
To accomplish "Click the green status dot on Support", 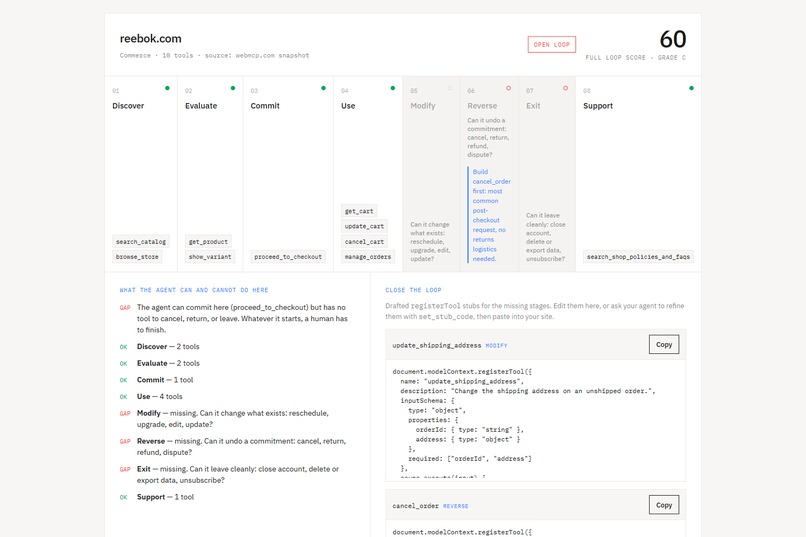I will pos(691,88).
